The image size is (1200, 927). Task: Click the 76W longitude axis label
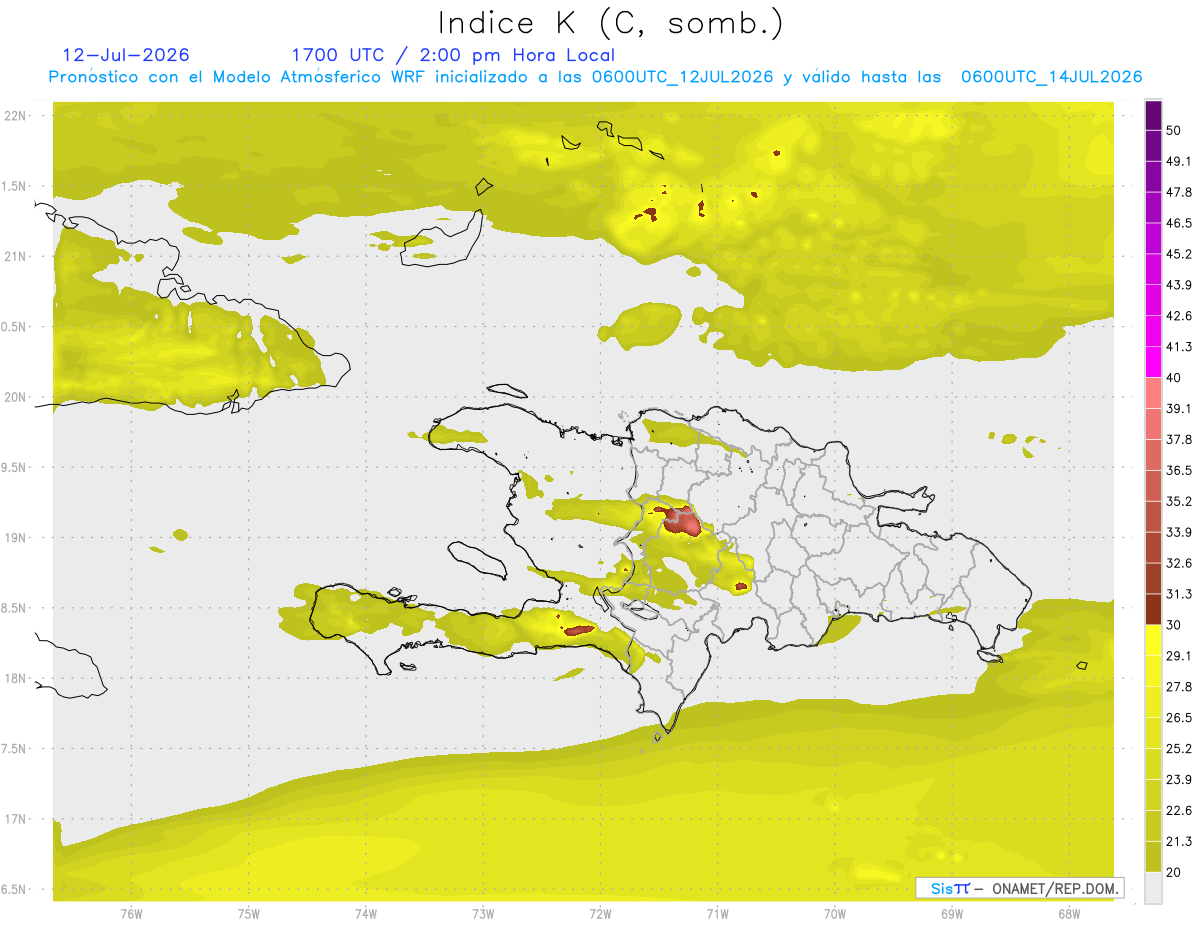click(x=131, y=913)
